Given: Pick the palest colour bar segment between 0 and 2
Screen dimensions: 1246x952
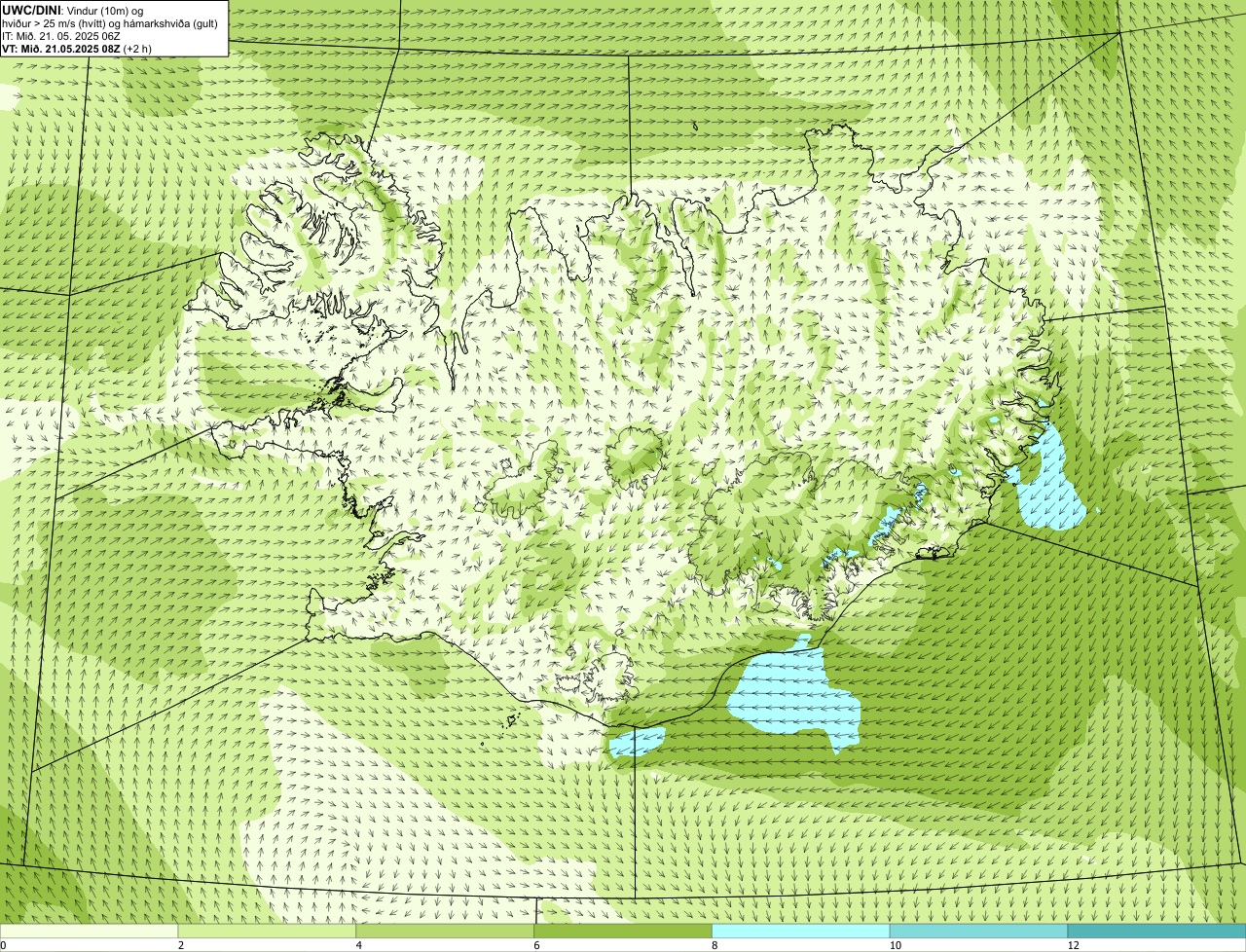Looking at the screenshot, I should (x=90, y=931).
